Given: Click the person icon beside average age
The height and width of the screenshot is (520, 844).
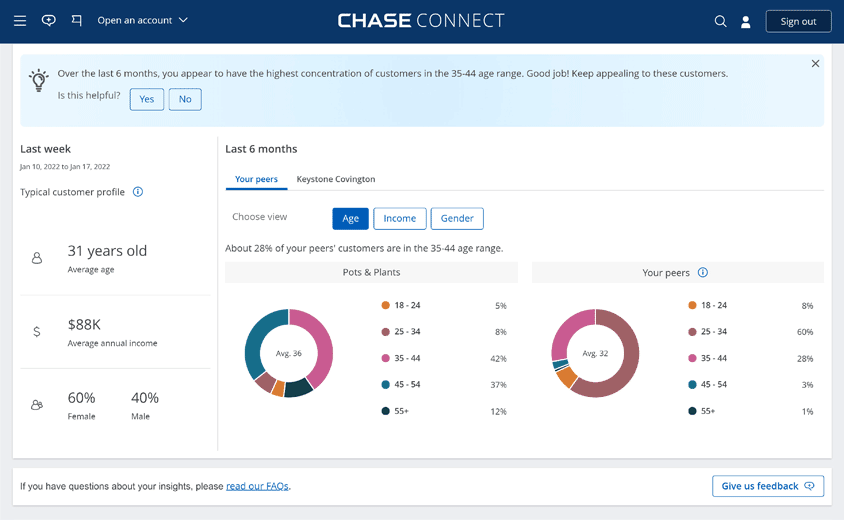Looking at the screenshot, I should click(37, 258).
